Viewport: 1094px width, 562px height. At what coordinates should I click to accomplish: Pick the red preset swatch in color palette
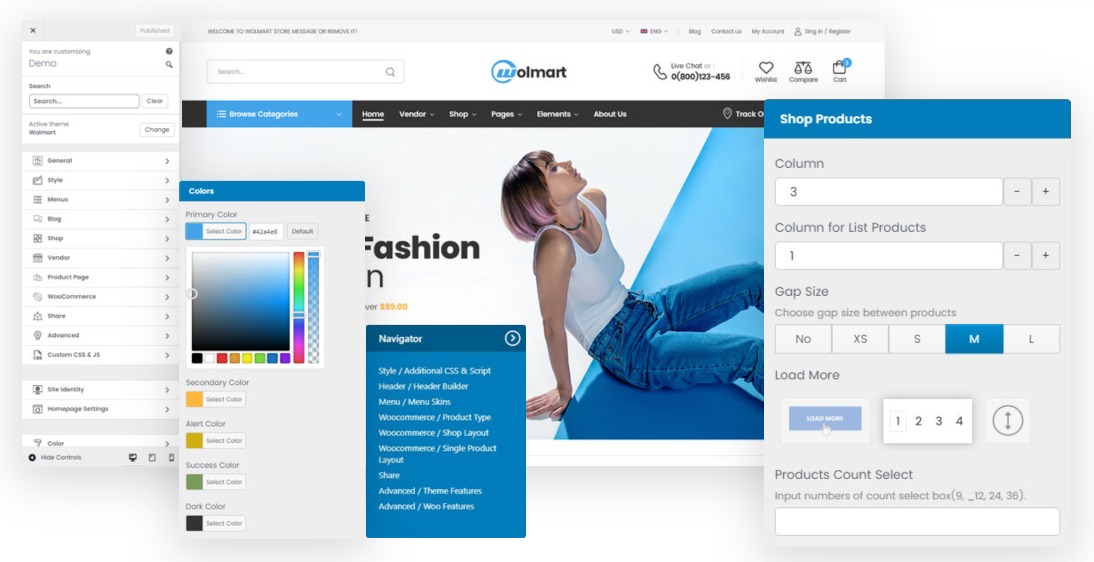[x=222, y=358]
